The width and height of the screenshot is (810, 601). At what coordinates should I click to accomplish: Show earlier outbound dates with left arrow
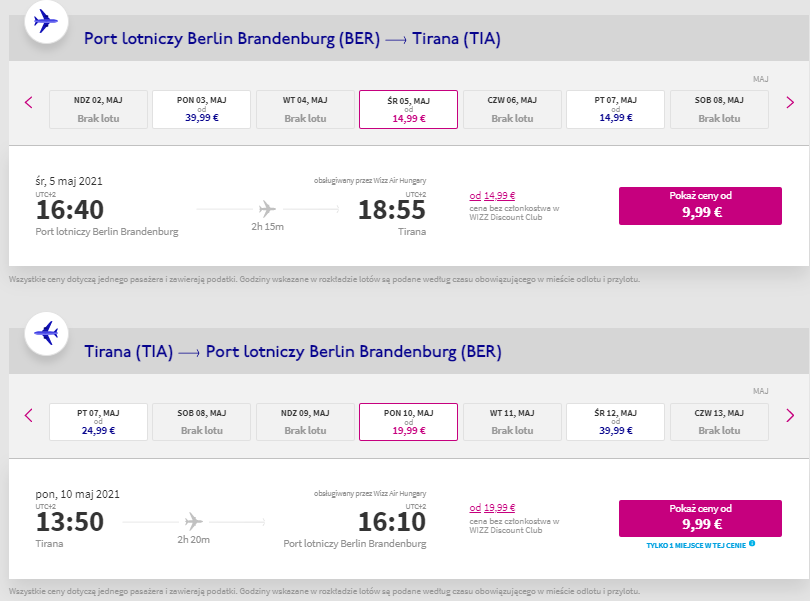[29, 102]
